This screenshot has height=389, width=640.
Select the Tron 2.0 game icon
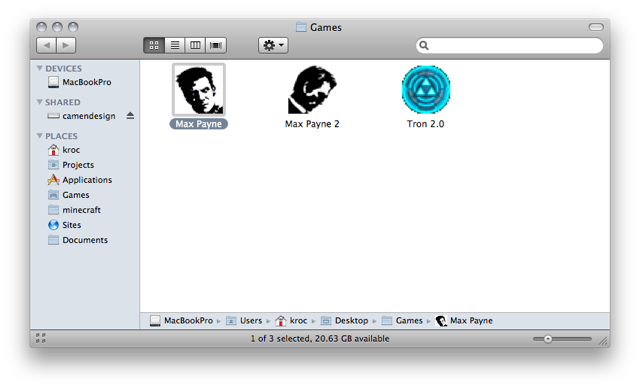tap(426, 90)
